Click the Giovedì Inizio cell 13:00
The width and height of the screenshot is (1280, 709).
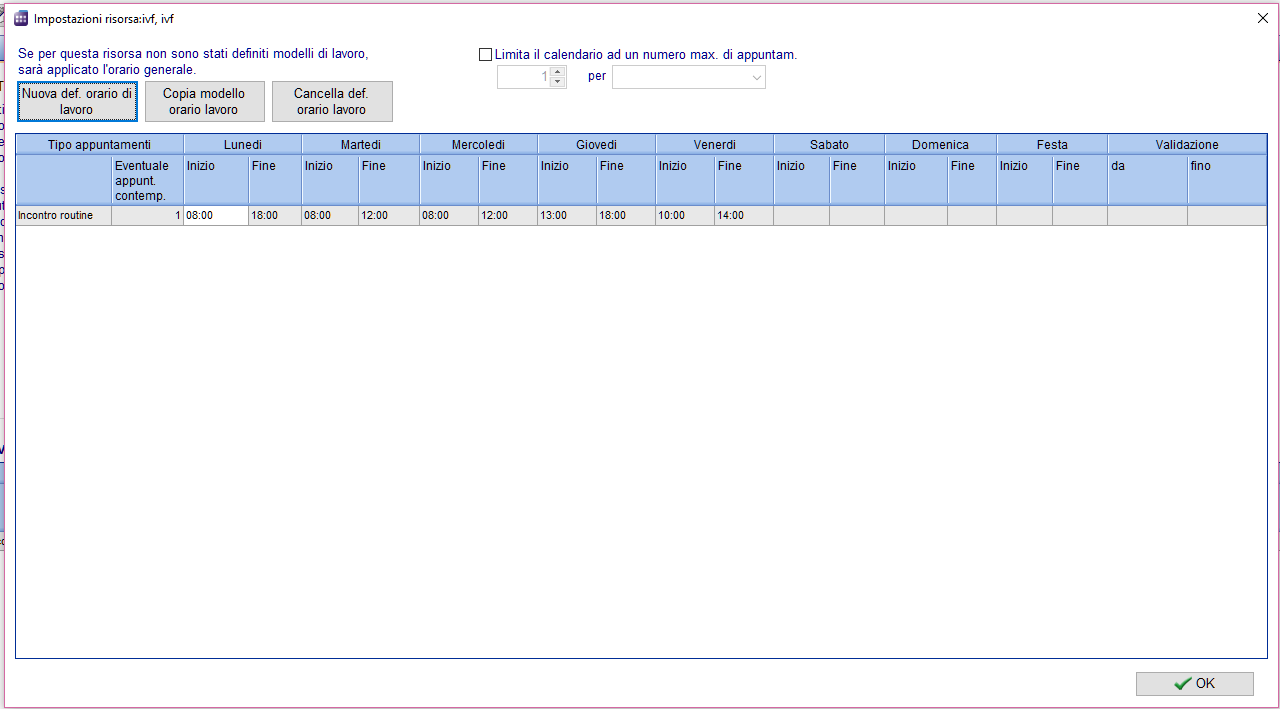[567, 215]
